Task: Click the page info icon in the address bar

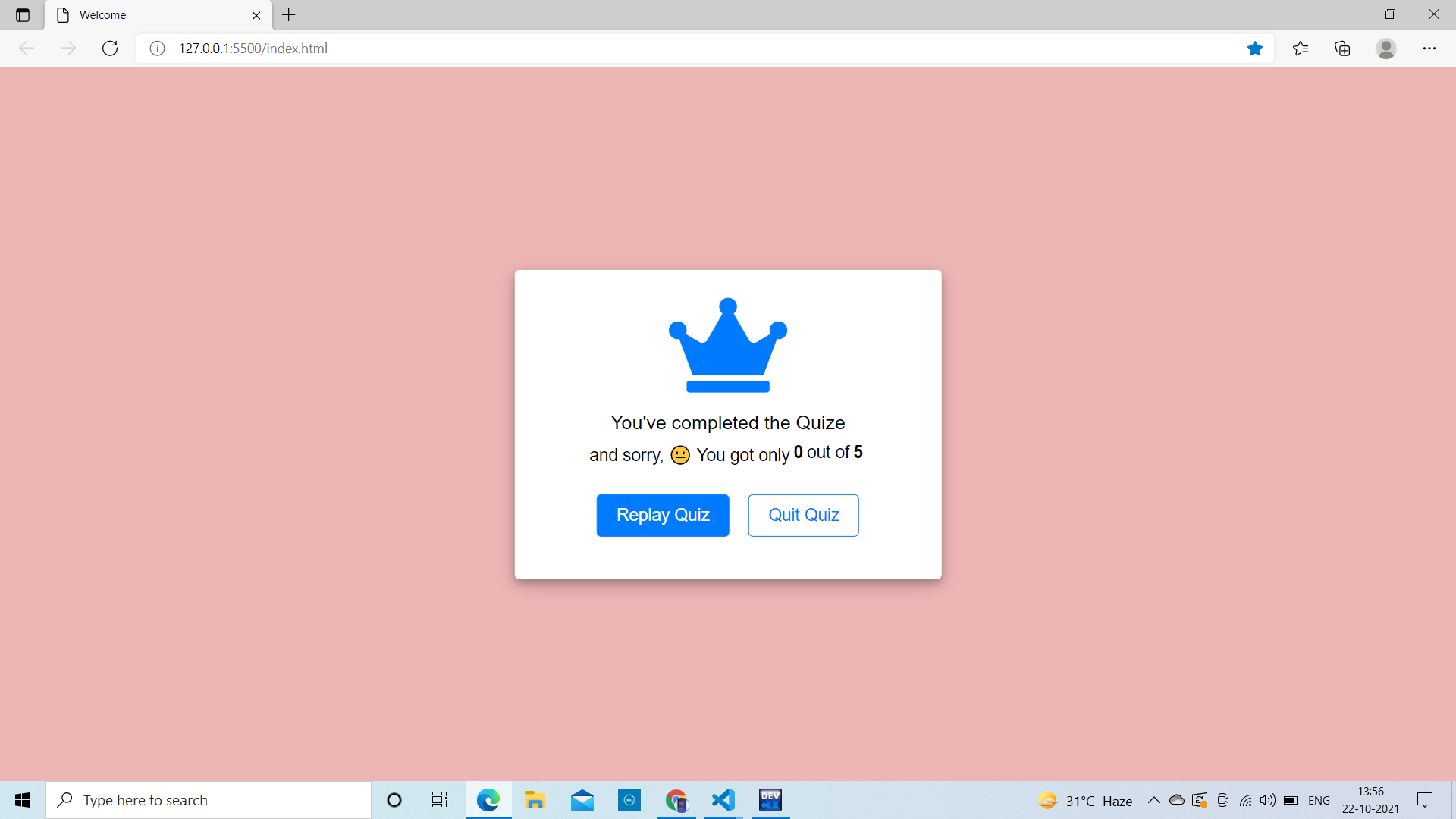Action: [x=157, y=48]
